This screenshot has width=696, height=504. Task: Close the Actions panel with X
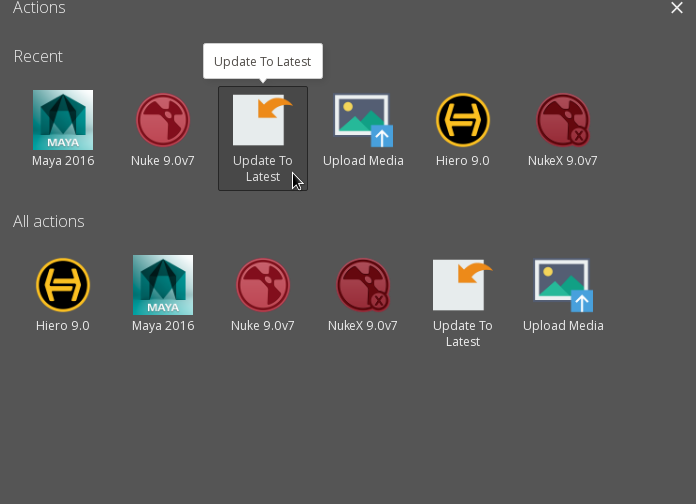coord(677,8)
